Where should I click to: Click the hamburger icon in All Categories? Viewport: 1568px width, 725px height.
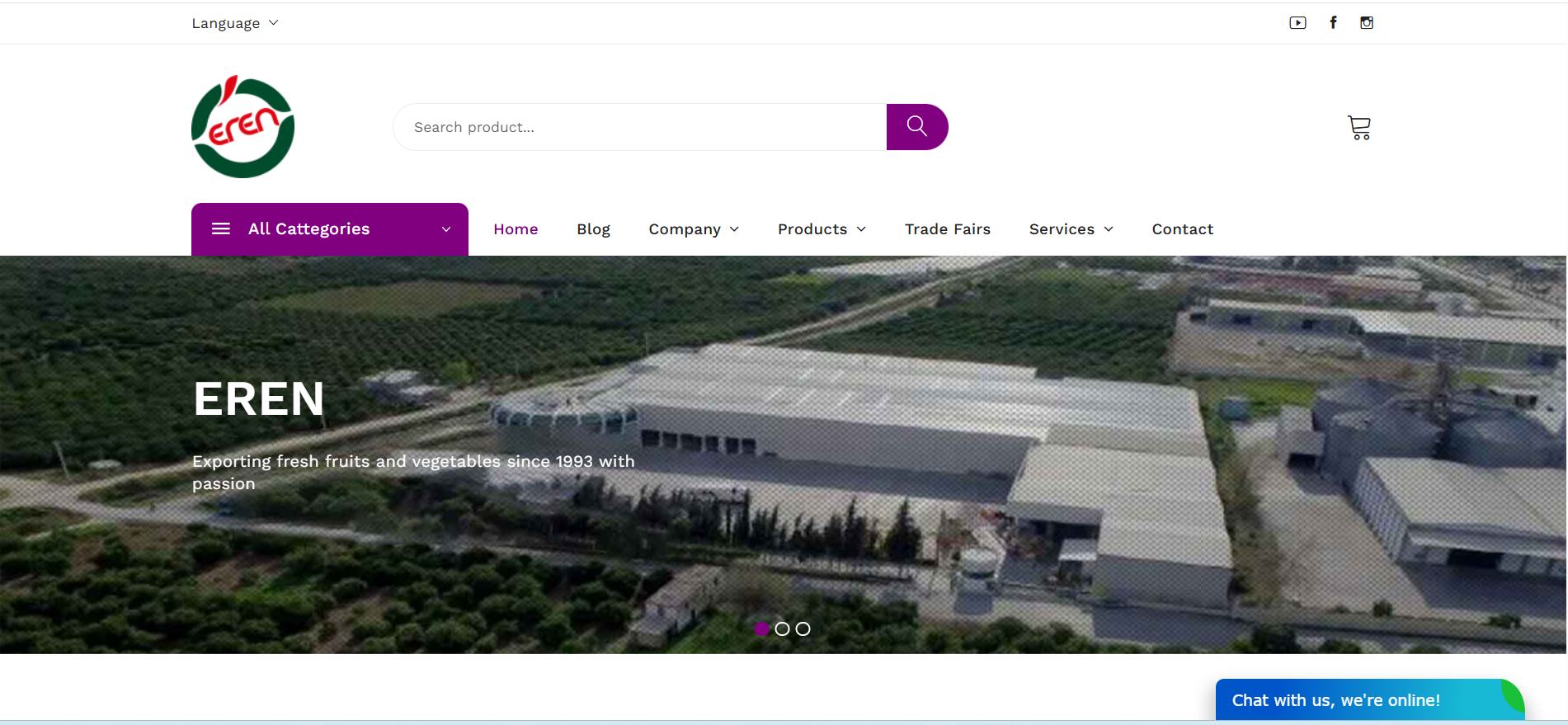(221, 228)
